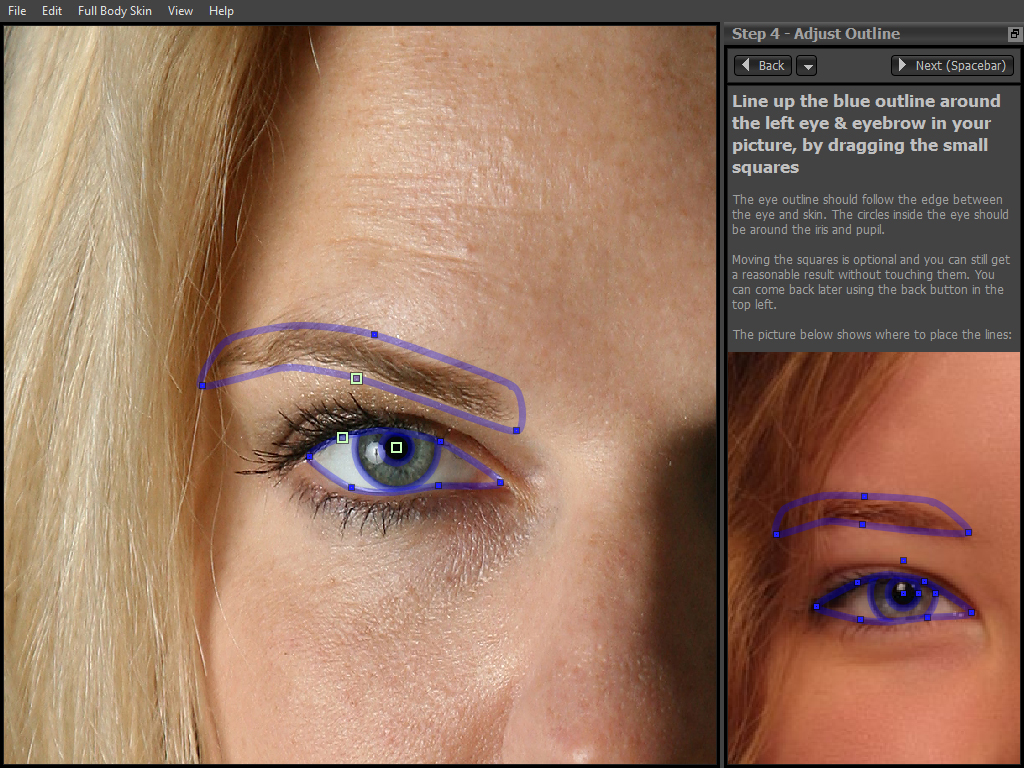Viewport: 1024px width, 768px height.
Task: Click the lower eyelid left control point
Action: 351,487
